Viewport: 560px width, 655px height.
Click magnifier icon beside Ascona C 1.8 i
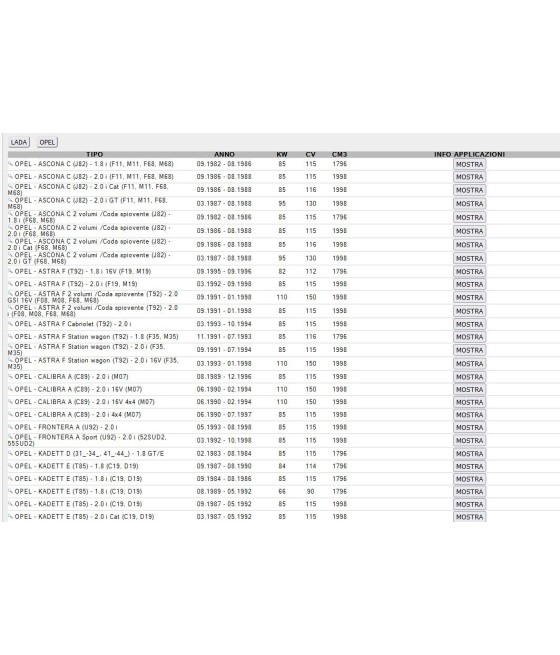(x=10, y=164)
